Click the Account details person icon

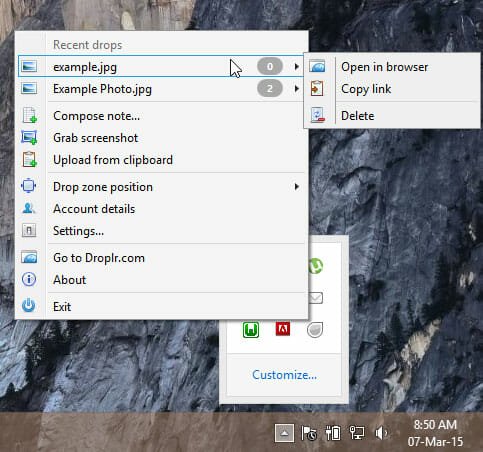pos(29,208)
